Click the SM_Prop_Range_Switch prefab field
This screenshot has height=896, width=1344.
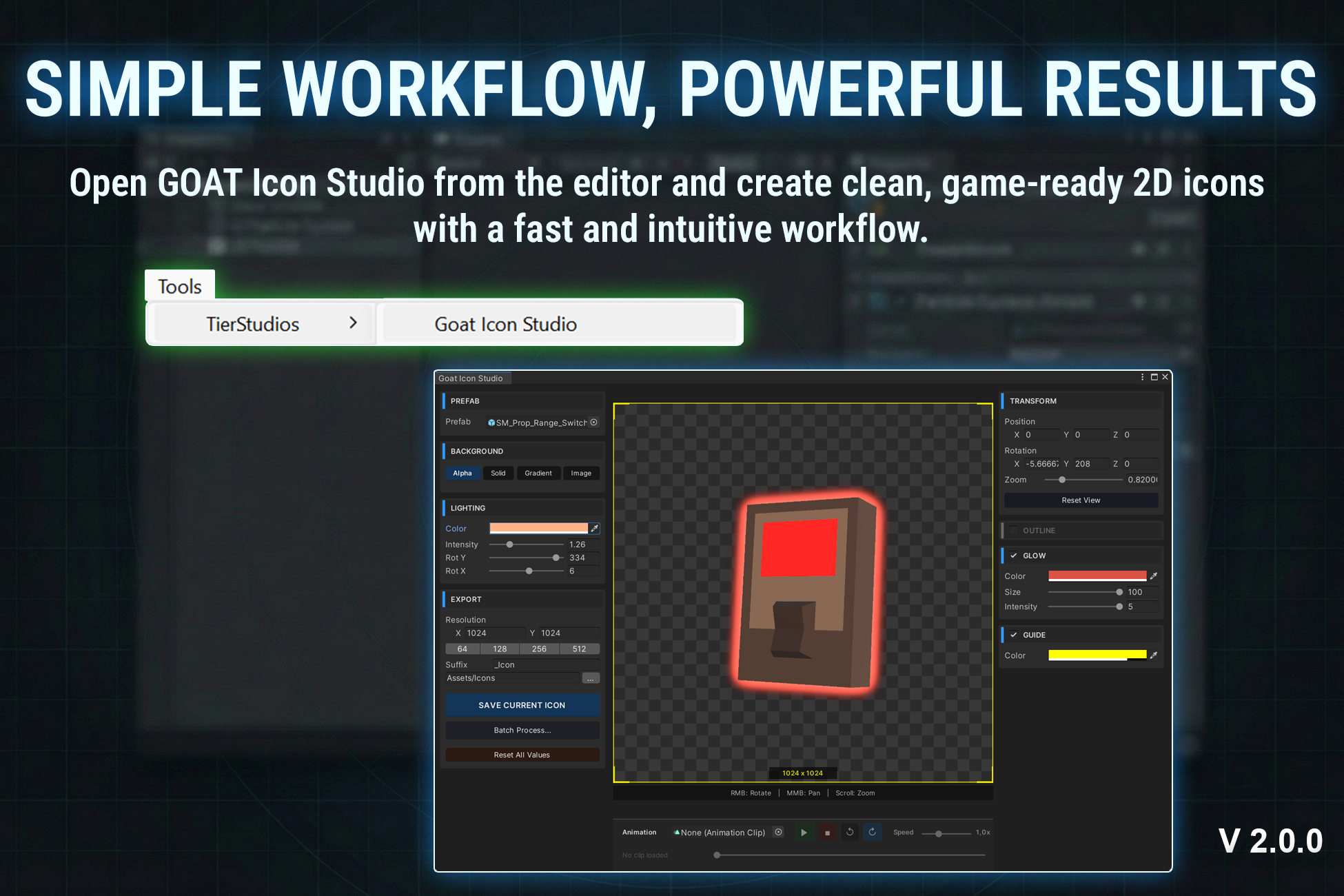click(x=543, y=422)
